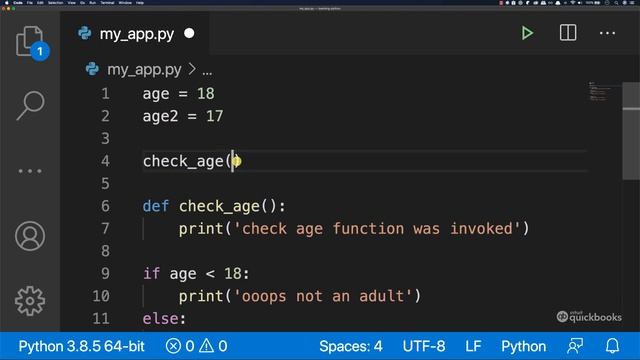Click line number 9 in the gutter
The image size is (640, 360).
(x=105, y=273)
